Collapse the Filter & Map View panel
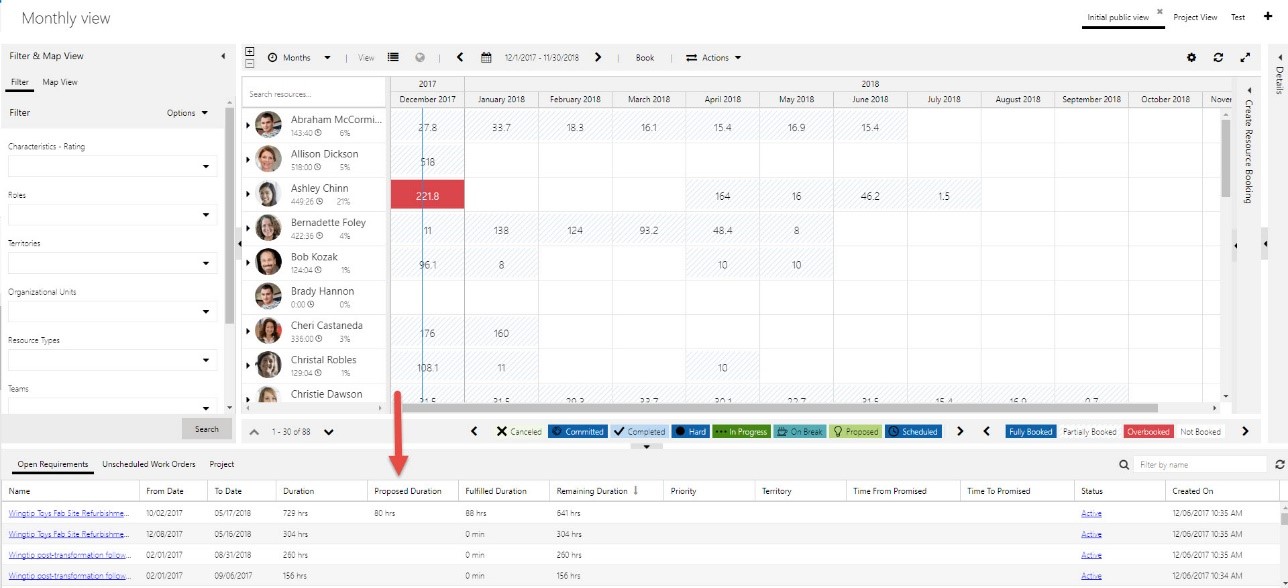This screenshot has height=588, width=1288. [x=223, y=57]
